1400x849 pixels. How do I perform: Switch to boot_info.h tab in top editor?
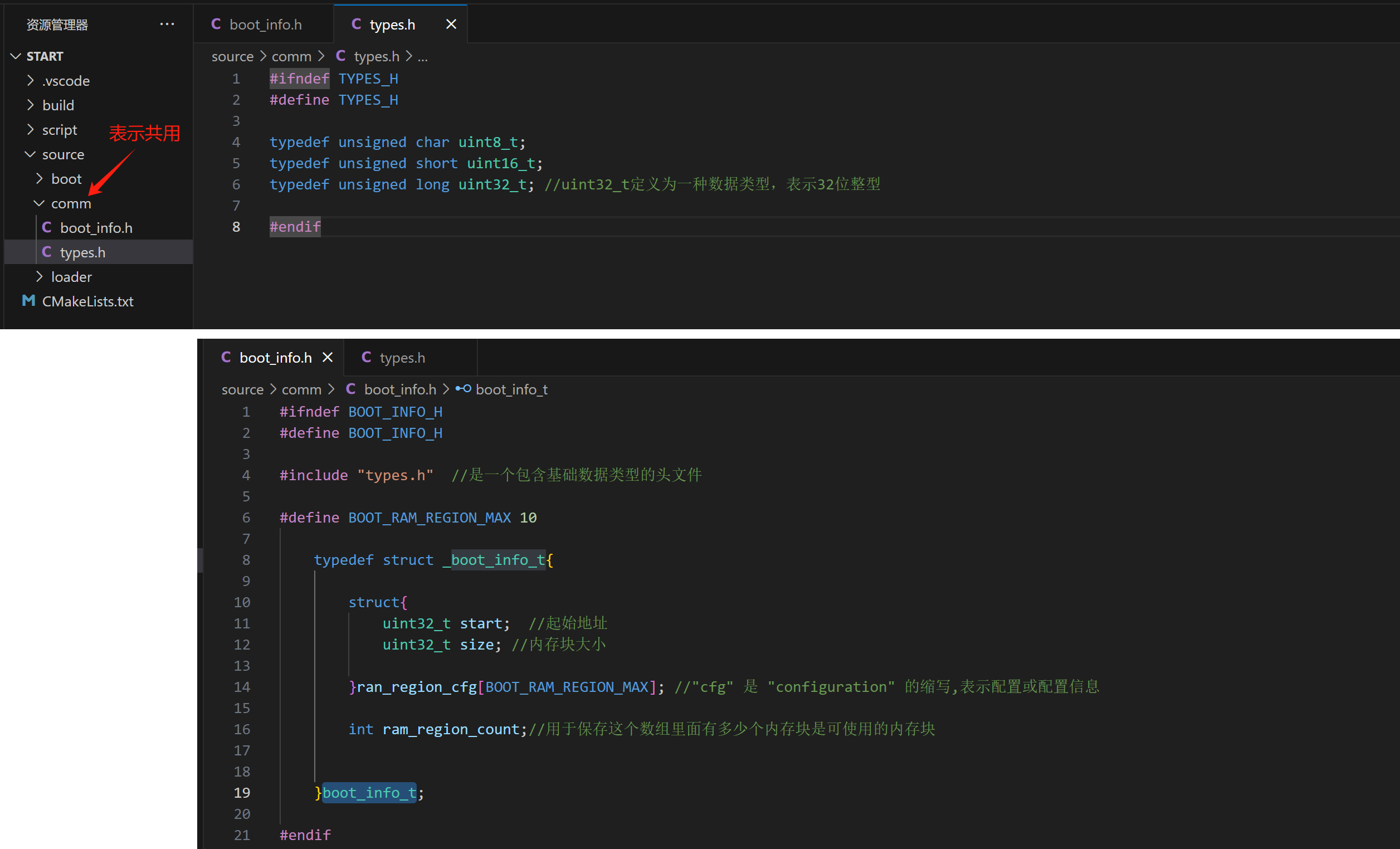[x=265, y=25]
